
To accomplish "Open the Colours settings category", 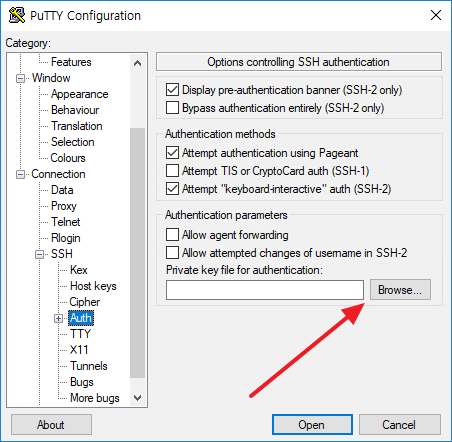I will [x=68, y=158].
